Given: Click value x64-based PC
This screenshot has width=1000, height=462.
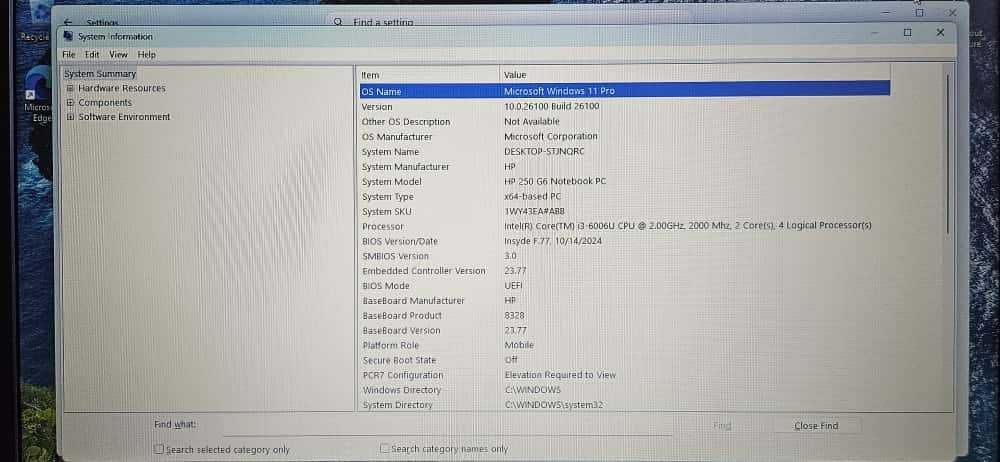Looking at the screenshot, I should (533, 197).
